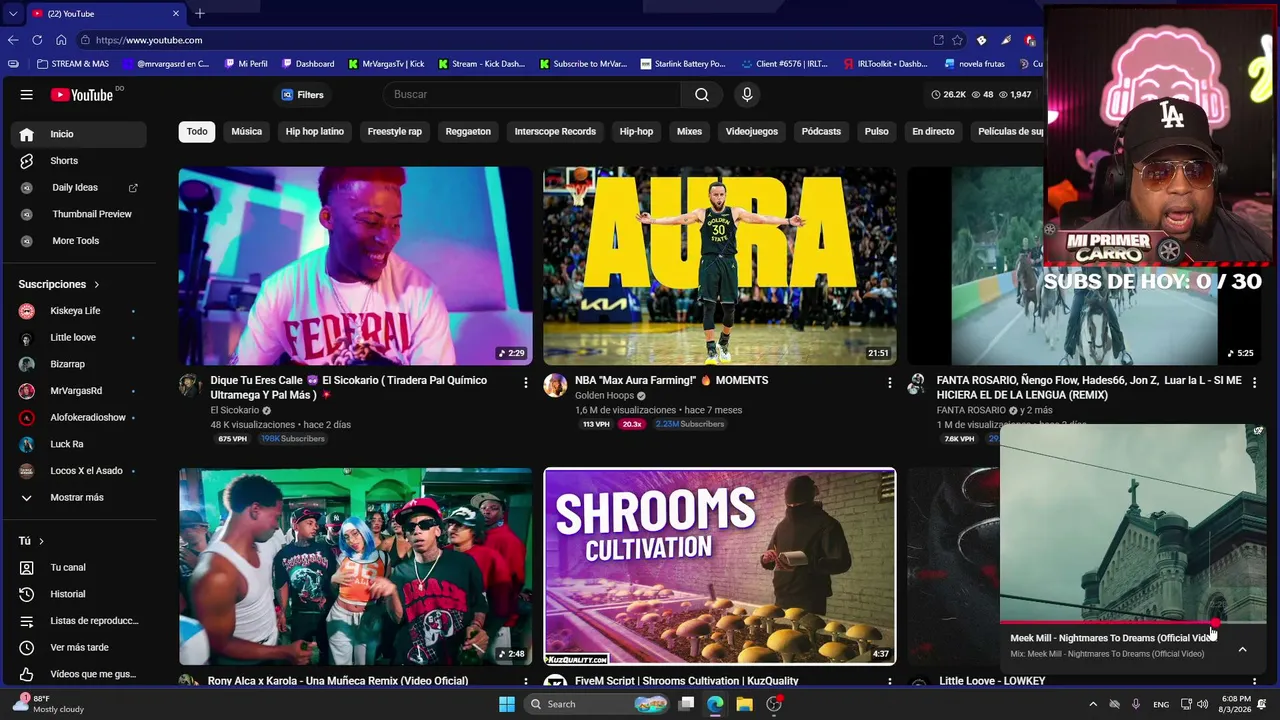Viewport: 1280px width, 720px height.
Task: Select the Videojuegos filter chip
Action: (x=752, y=132)
